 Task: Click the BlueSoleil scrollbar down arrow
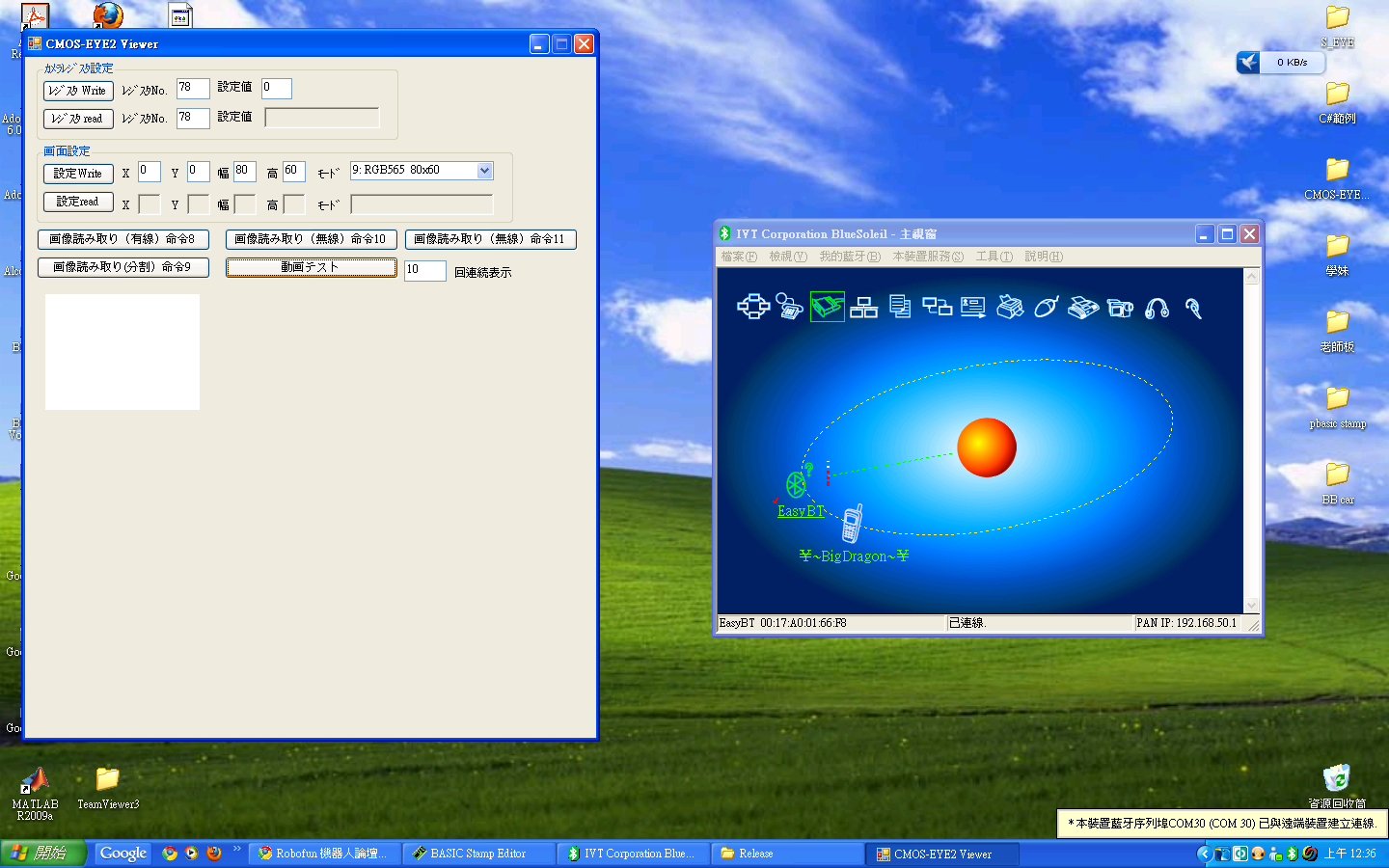(1252, 605)
